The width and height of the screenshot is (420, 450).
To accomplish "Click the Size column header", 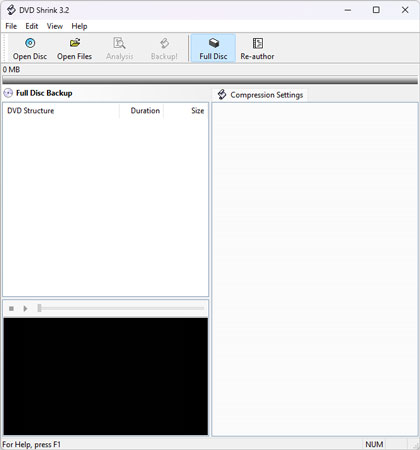I will pyautogui.click(x=186, y=111).
